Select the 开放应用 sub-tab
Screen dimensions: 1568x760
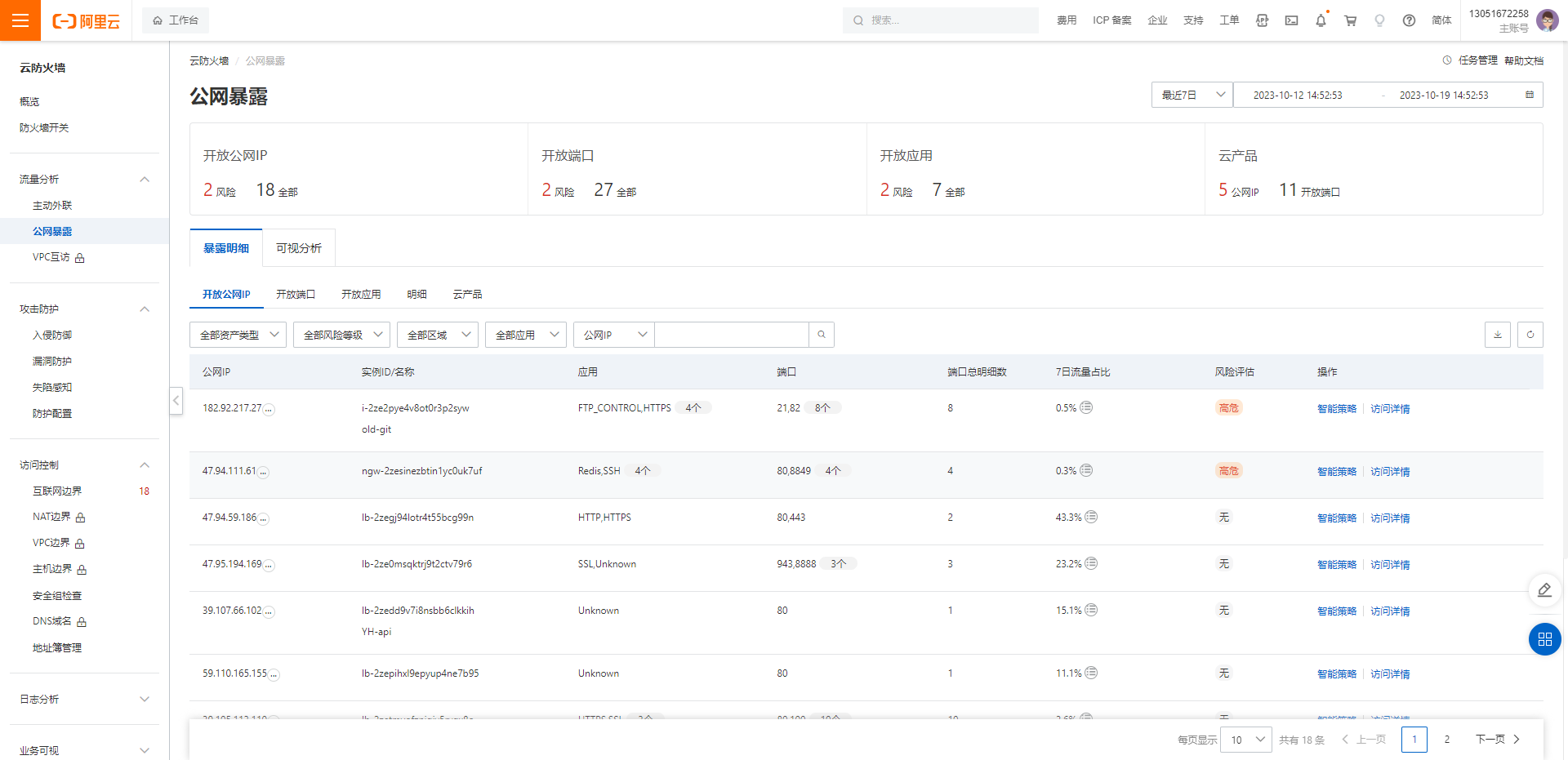361,294
